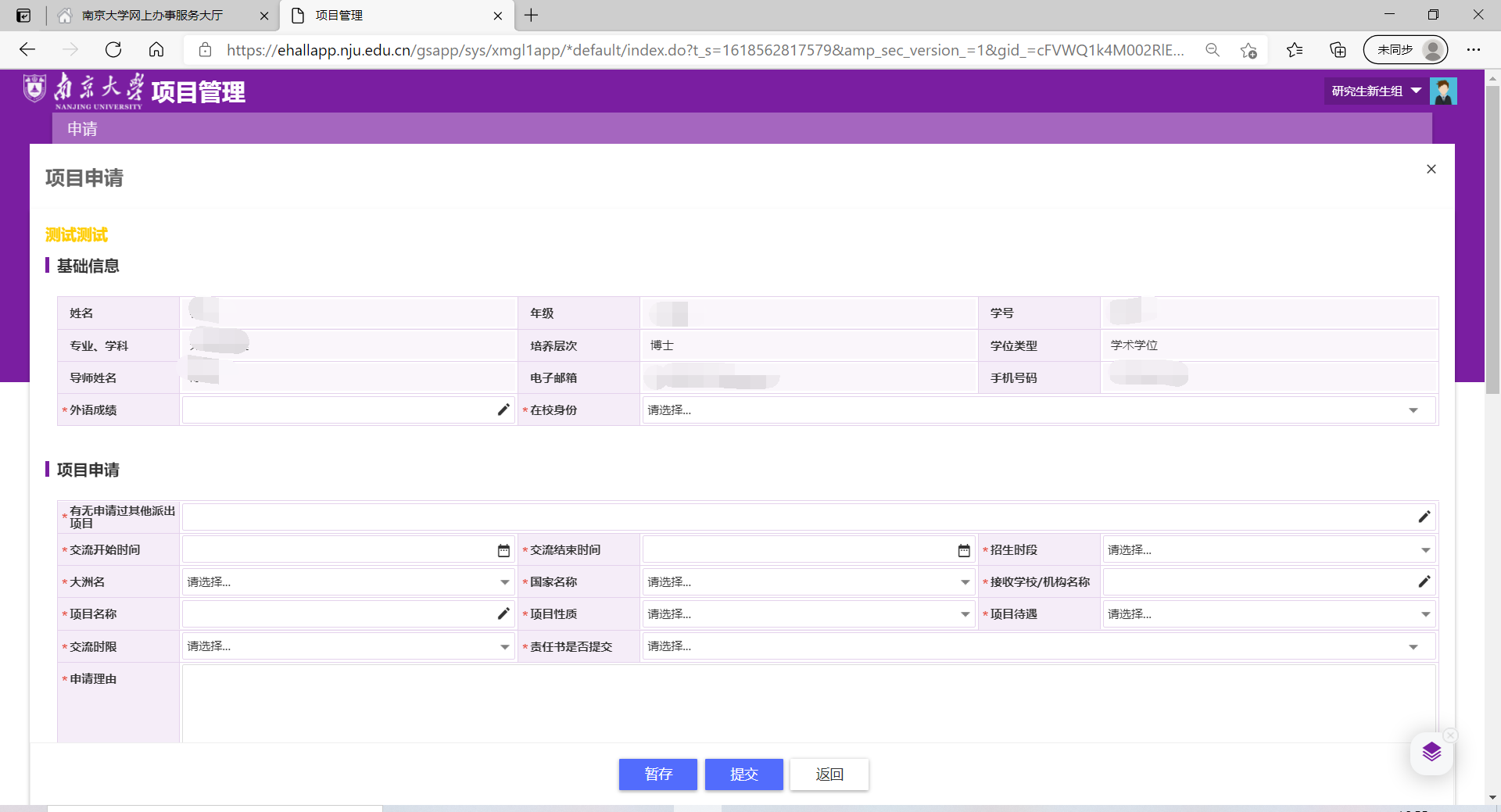Open the 大洲名 dropdown list
1501x812 pixels.
click(348, 582)
